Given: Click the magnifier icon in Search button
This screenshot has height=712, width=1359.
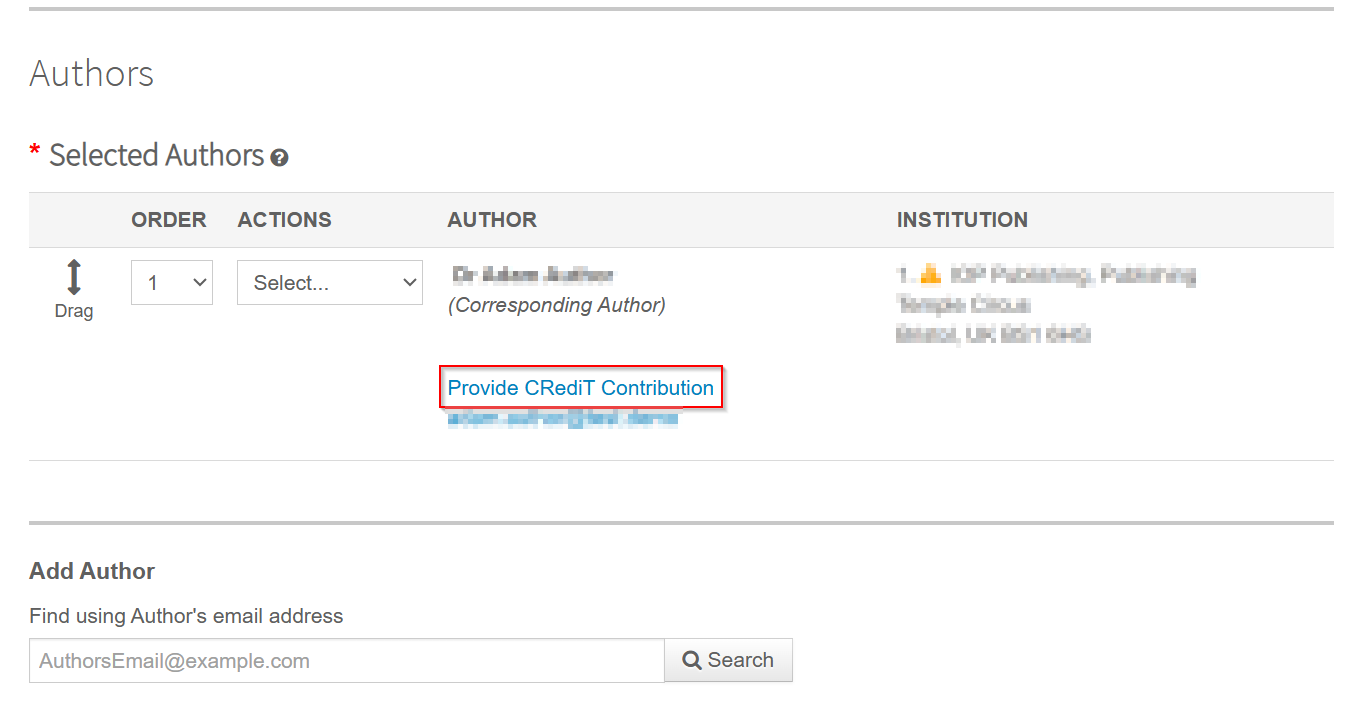Looking at the screenshot, I should pos(691,660).
